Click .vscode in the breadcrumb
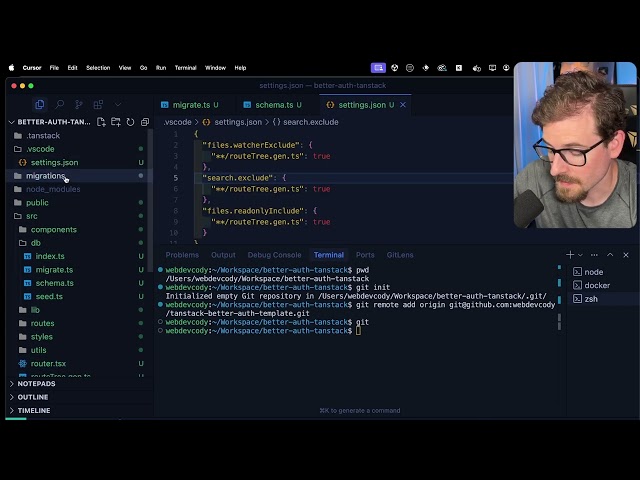 (178, 122)
